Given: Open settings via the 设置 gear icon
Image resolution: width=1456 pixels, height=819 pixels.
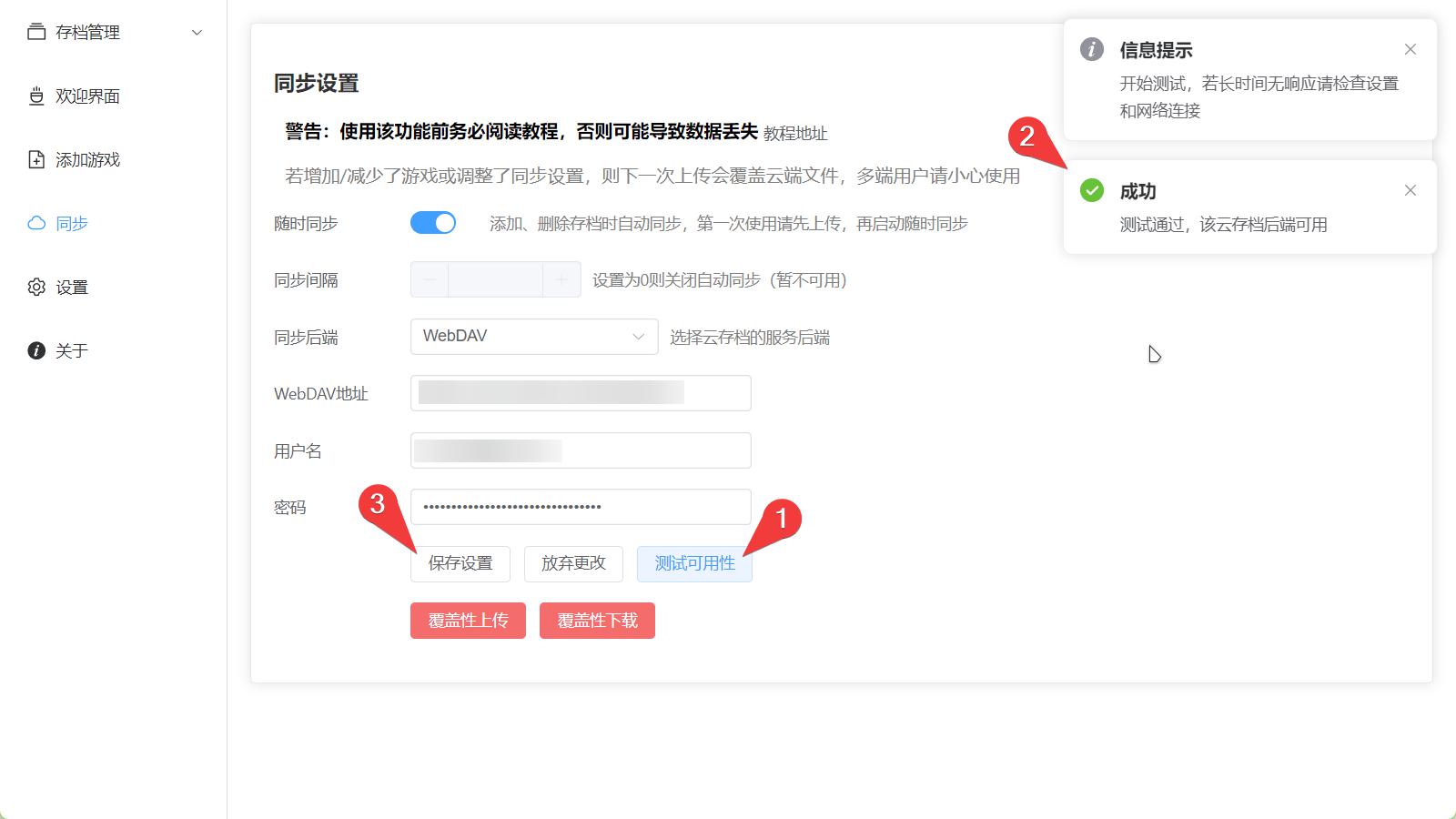Looking at the screenshot, I should tap(35, 287).
